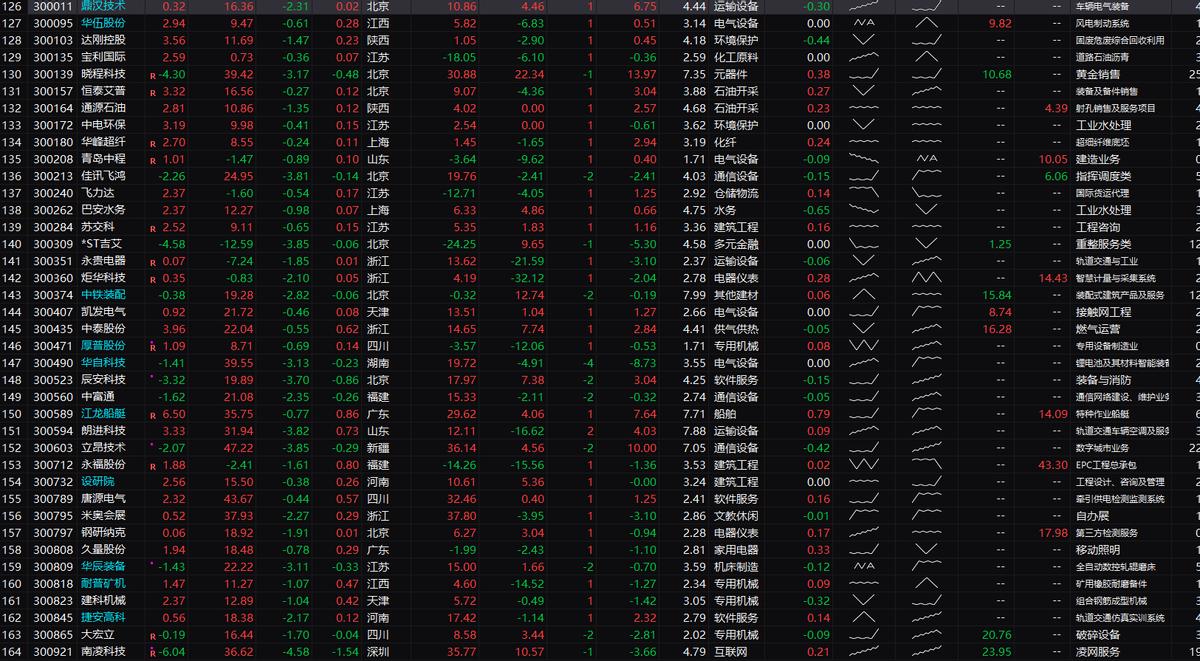This screenshot has width=1200, height=661.
Task: Click business 破碎设备 in the 大宏立 row
Action: 1098,635
